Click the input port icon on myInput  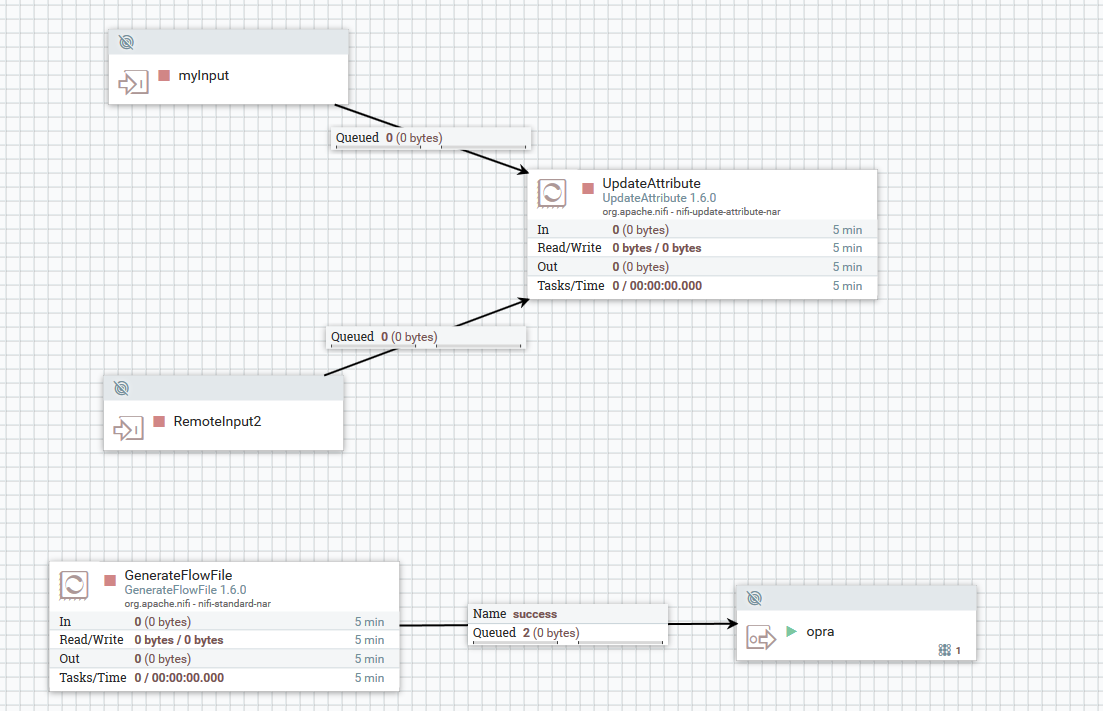(131, 82)
